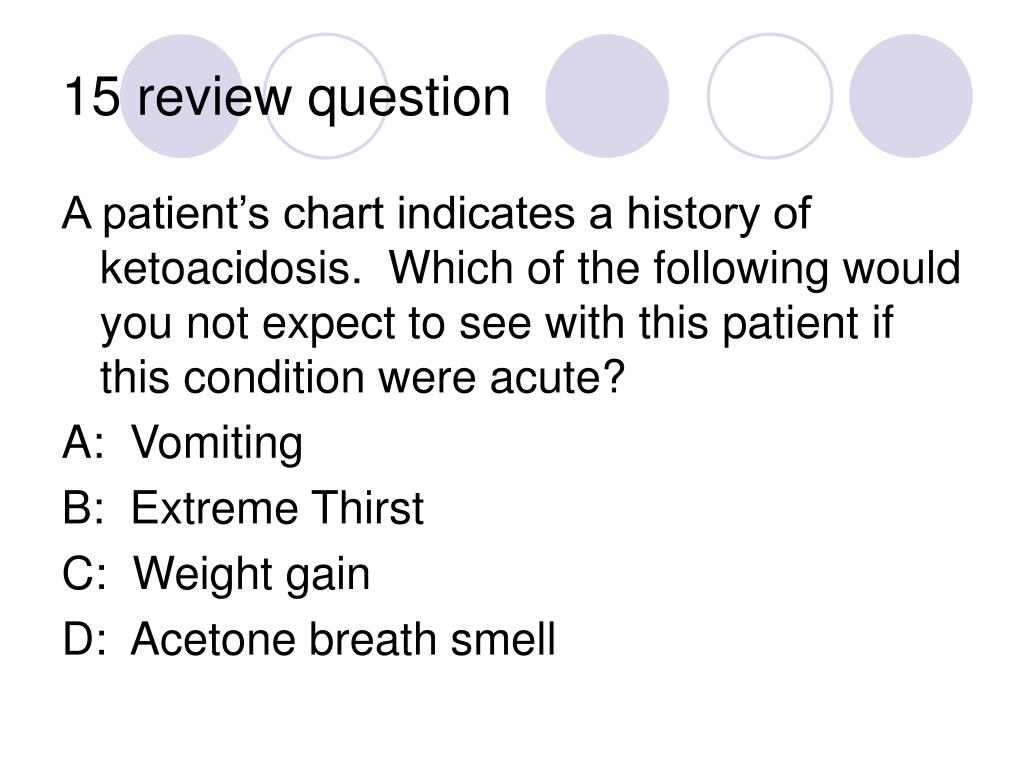Image resolution: width=1024 pixels, height=768 pixels.
Task: Click the word 'ketoacidosis' in the question
Action: [x=225, y=268]
